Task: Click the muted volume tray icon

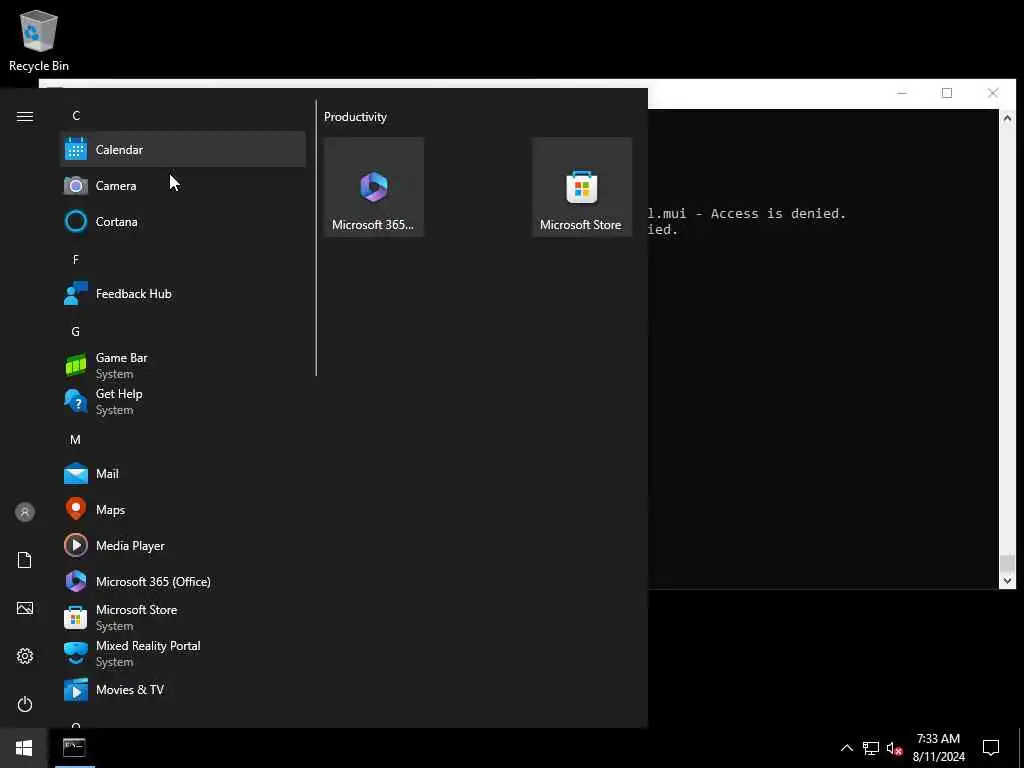Action: (894, 748)
